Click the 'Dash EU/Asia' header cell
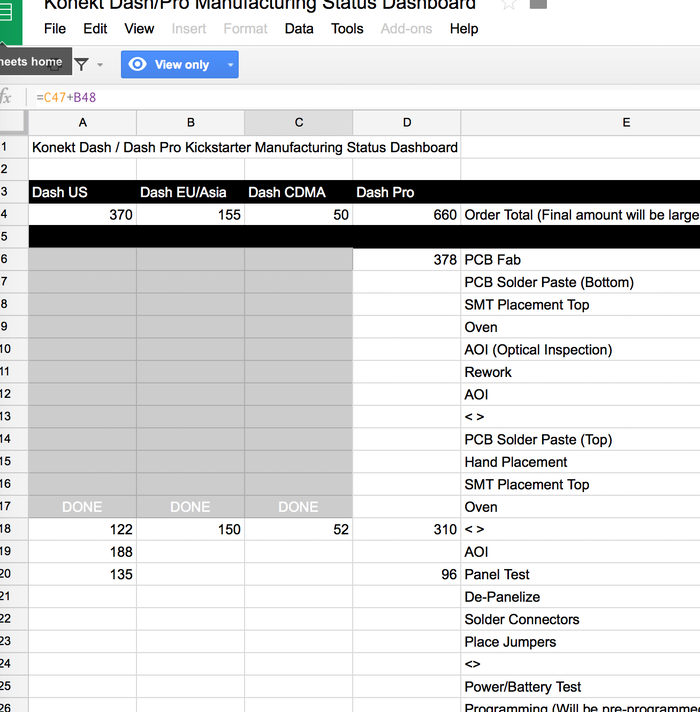The image size is (700, 712). click(x=191, y=192)
